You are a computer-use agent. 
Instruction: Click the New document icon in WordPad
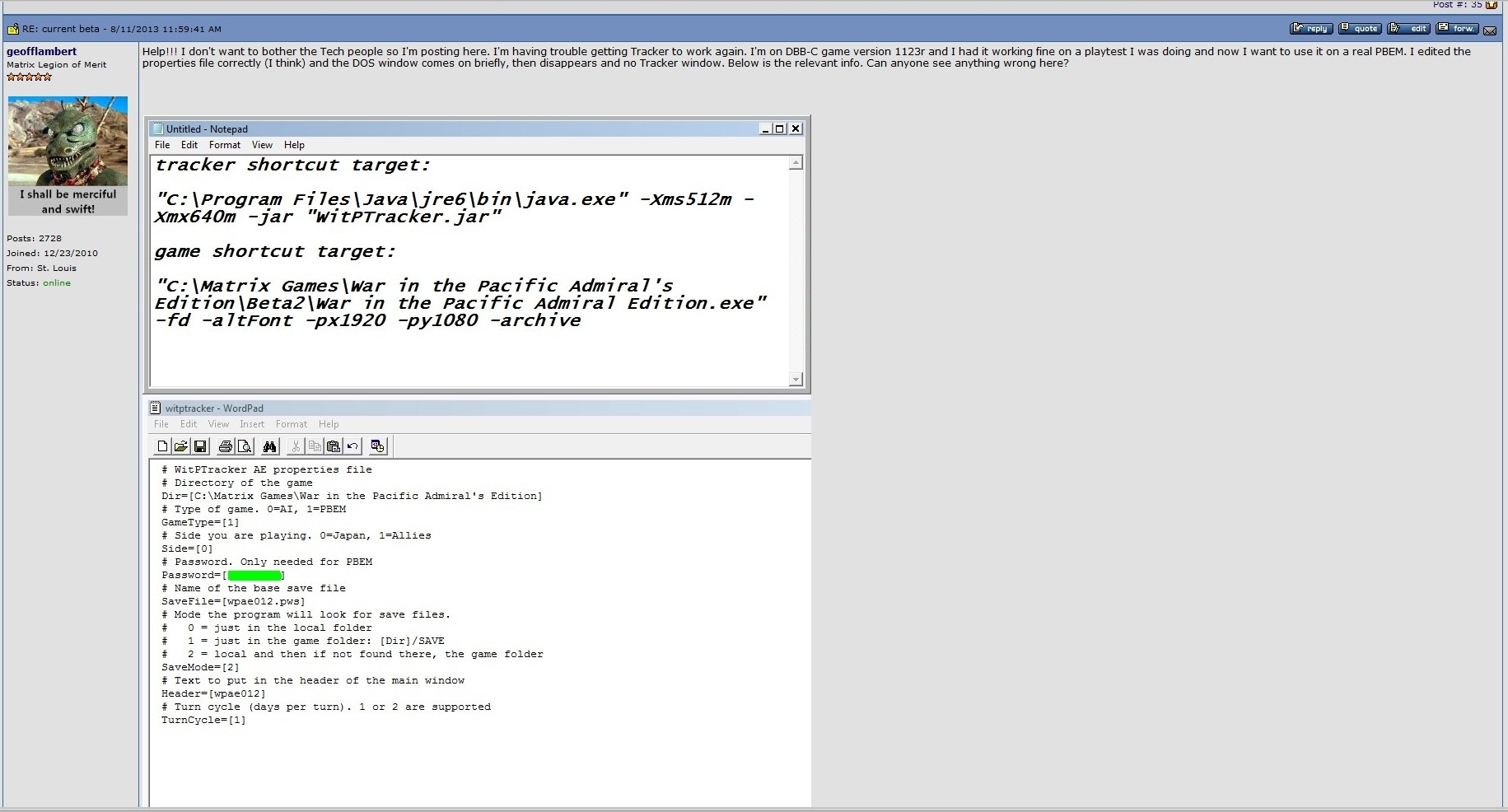point(163,446)
